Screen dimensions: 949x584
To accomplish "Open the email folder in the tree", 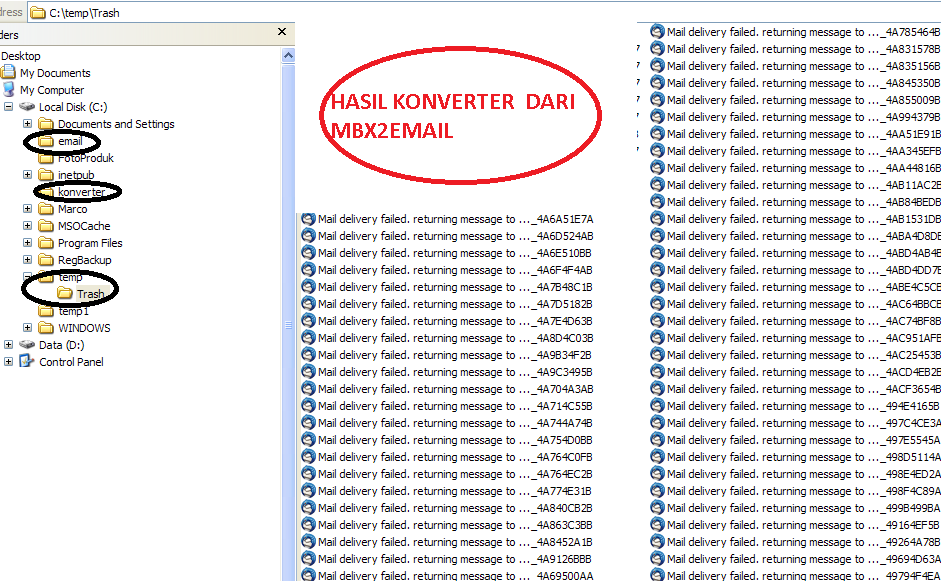I will pos(68,141).
